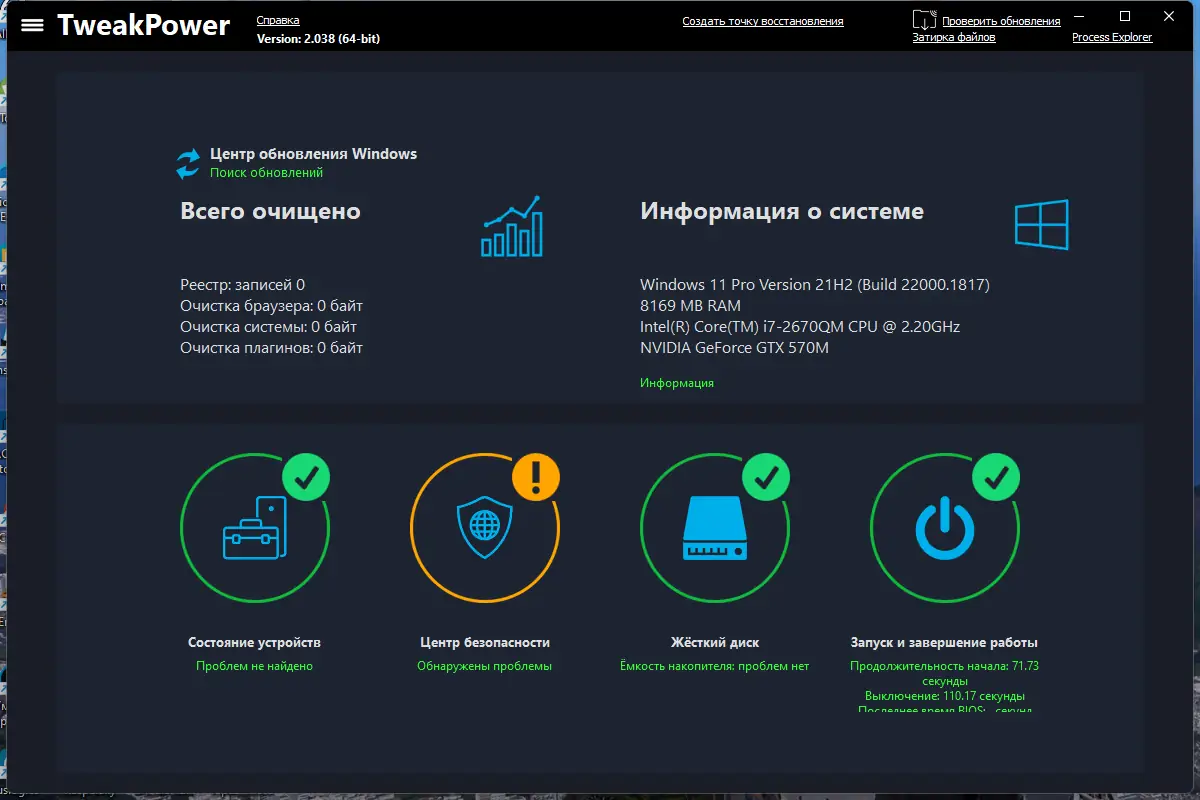Click the Продолжительность начала: 71.73 секунды text
This screenshot has width=1200, height=800.
coord(944,673)
